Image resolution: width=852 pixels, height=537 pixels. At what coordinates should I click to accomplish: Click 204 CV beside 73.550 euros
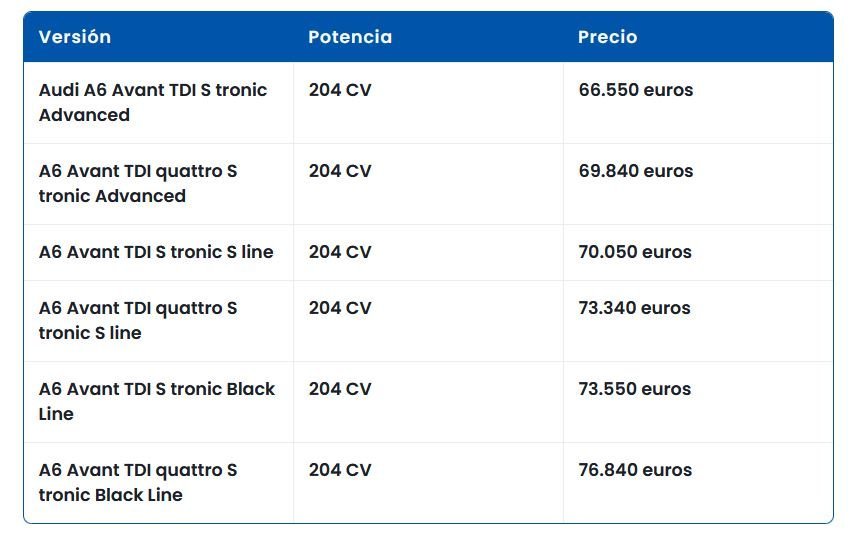point(340,389)
